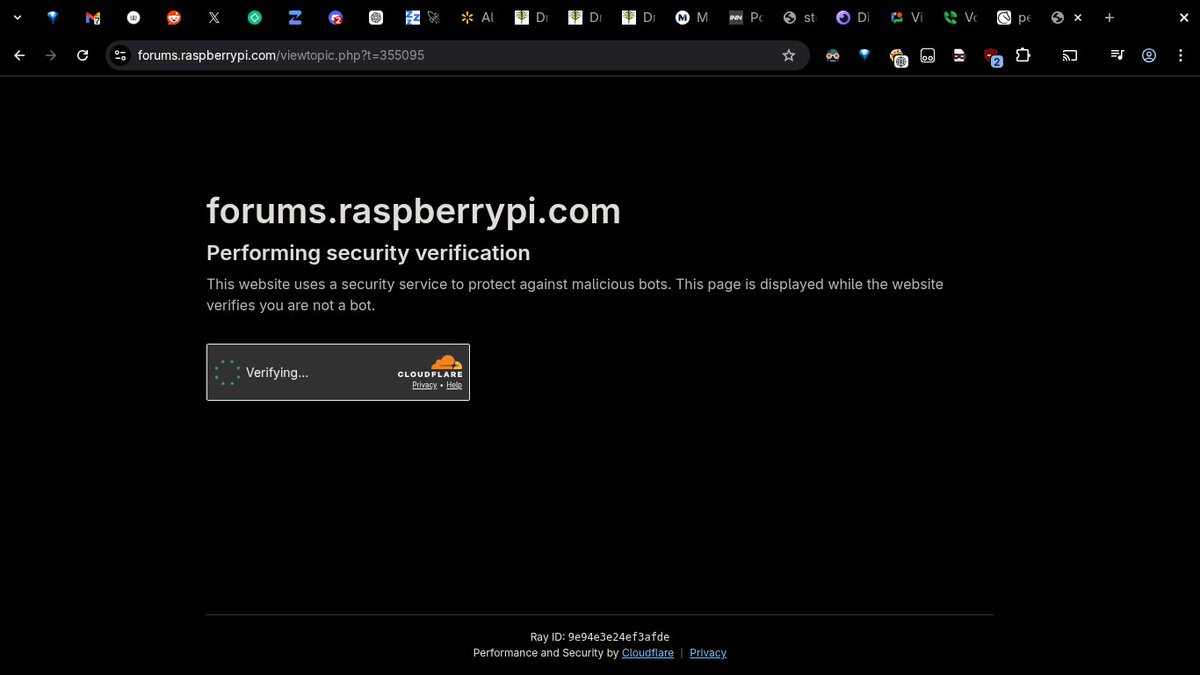The height and width of the screenshot is (675, 1200).
Task: Click the 'Performing security verification' heading
Action: point(368,253)
